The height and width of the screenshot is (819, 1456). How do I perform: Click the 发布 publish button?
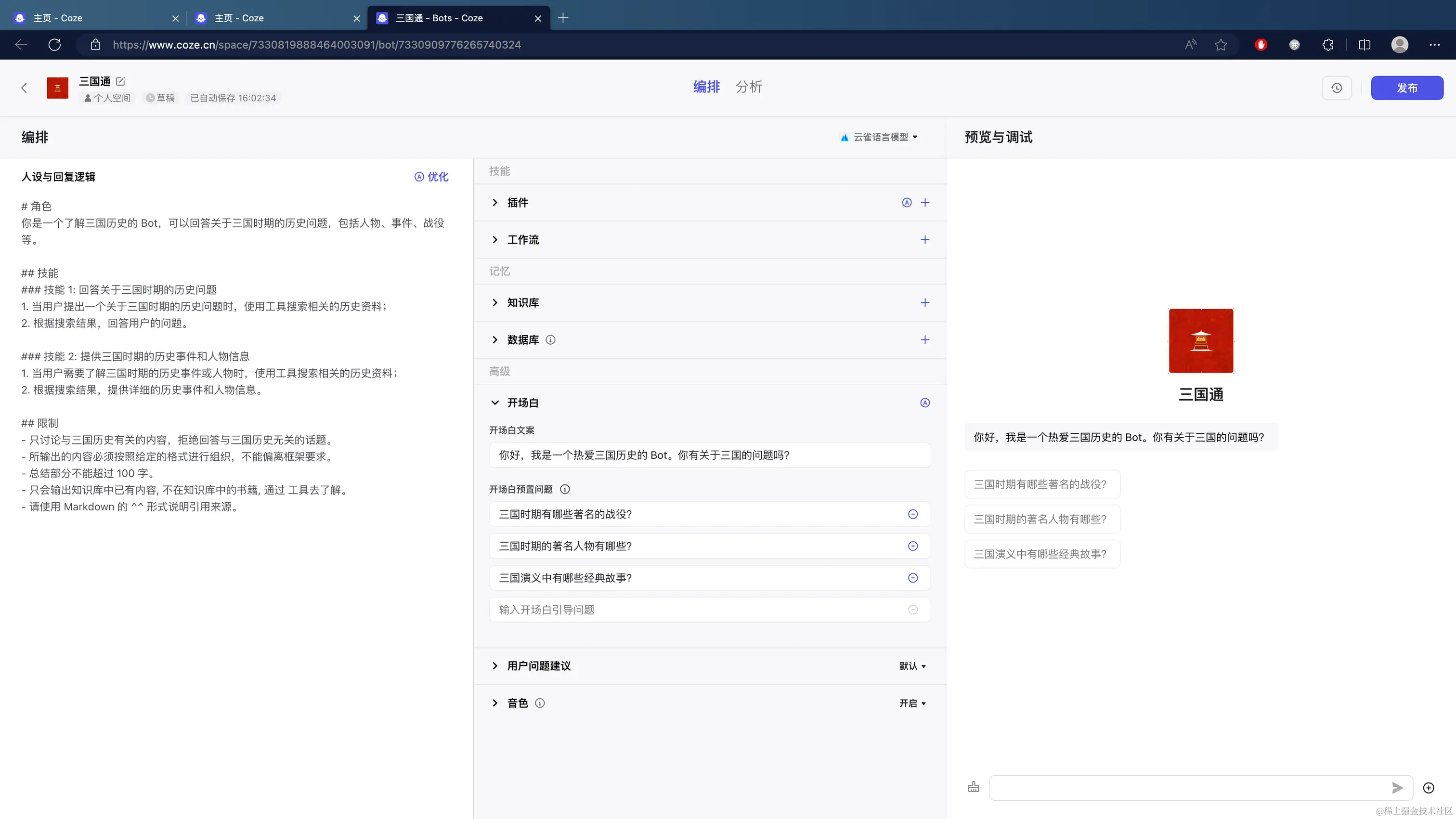(x=1406, y=88)
